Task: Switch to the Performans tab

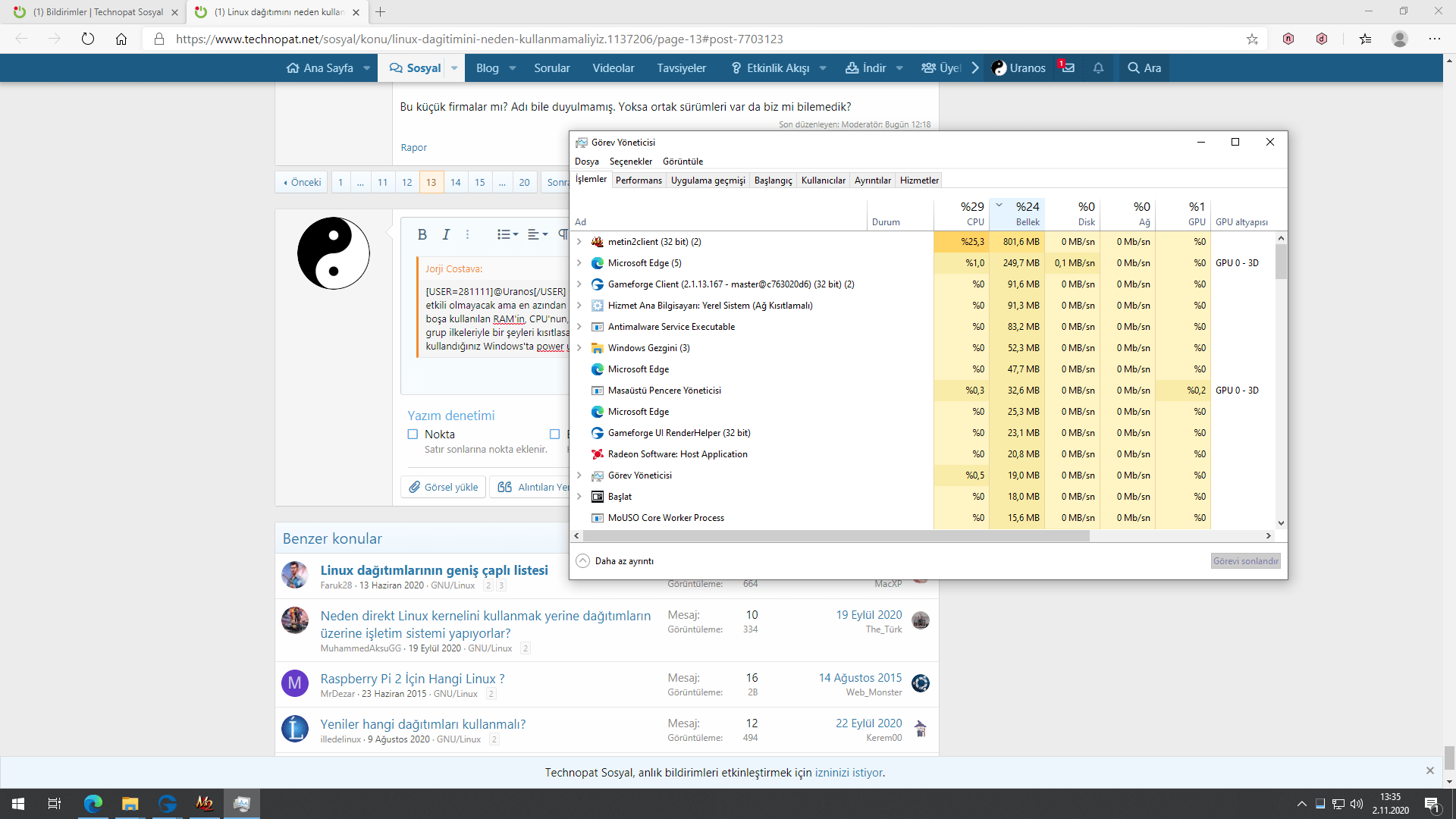Action: [639, 180]
